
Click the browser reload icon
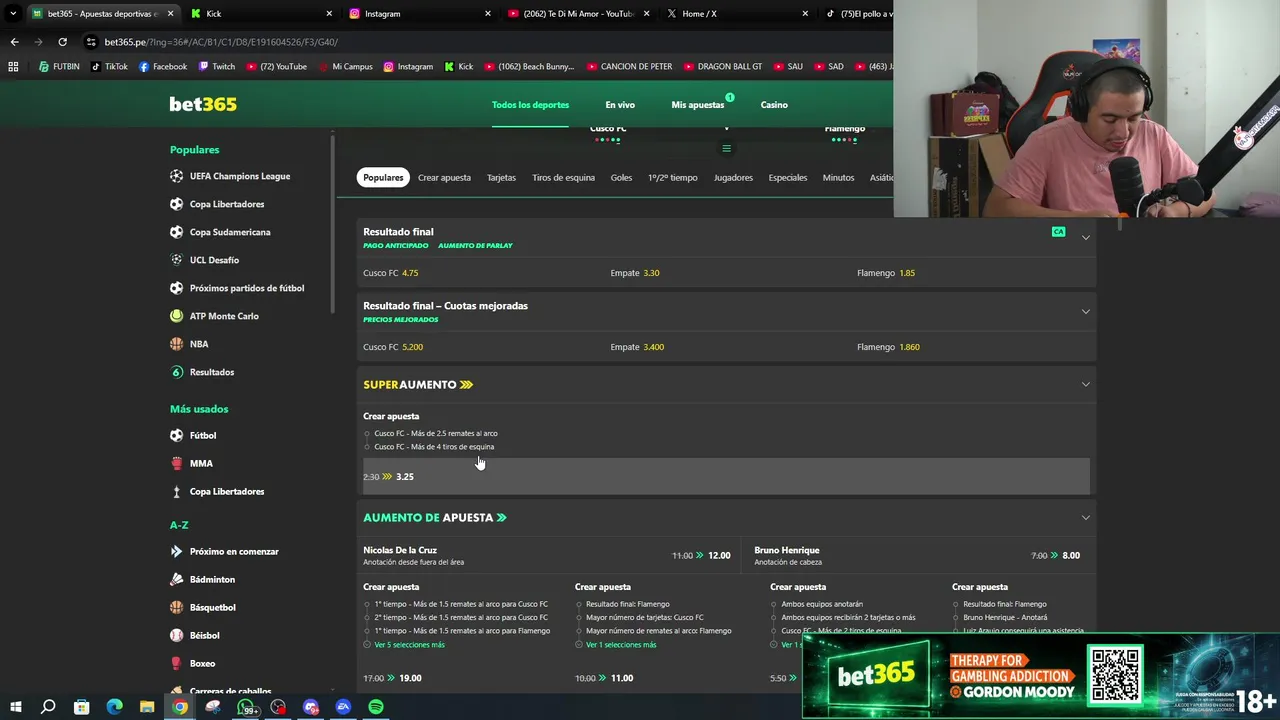62,42
